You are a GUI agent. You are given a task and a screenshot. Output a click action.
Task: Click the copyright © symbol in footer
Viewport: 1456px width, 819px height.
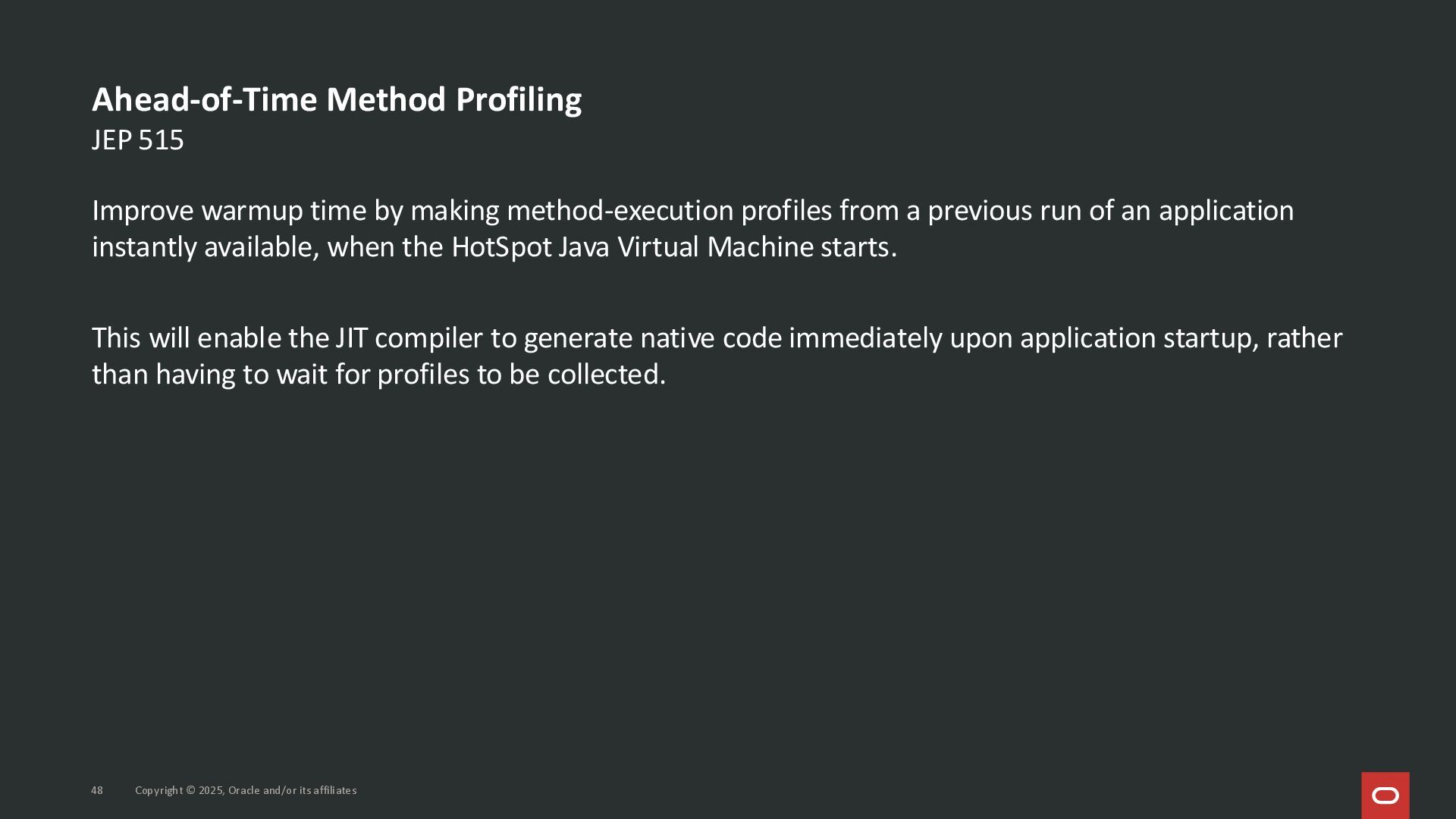(x=190, y=790)
